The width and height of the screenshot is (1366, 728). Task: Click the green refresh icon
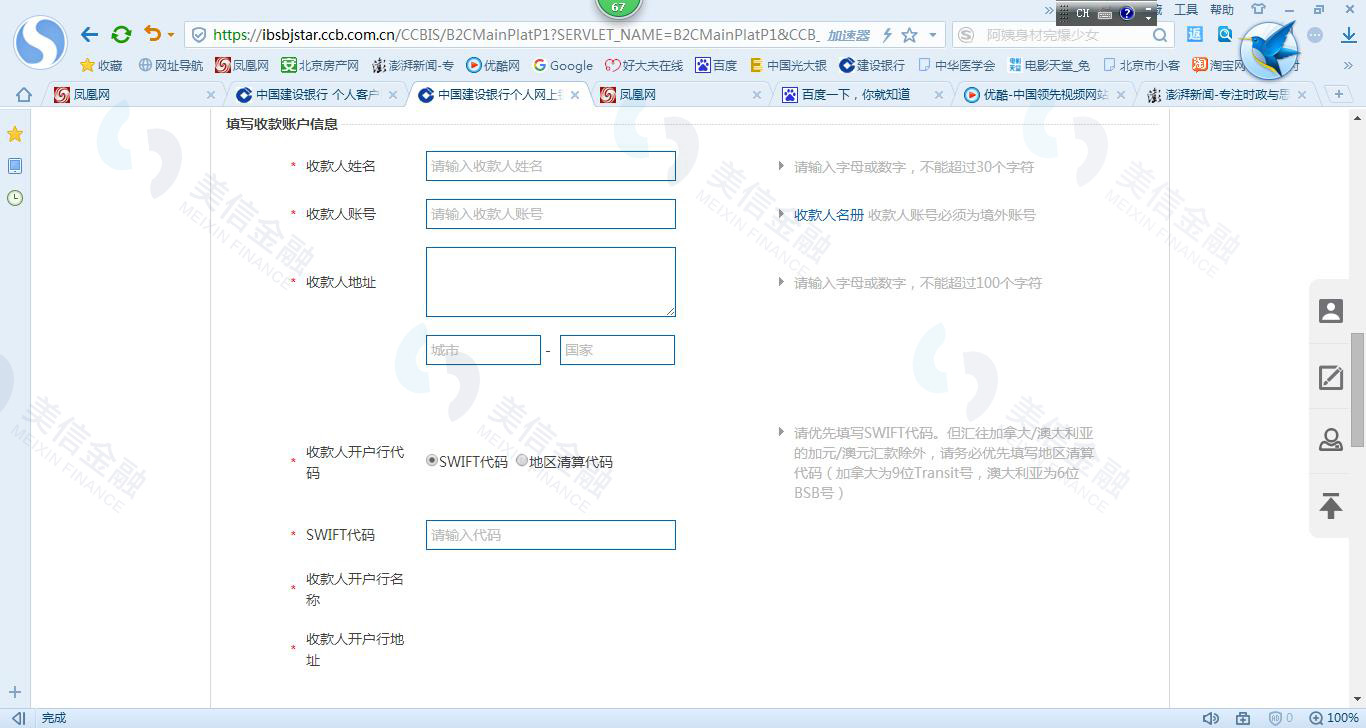(x=121, y=35)
